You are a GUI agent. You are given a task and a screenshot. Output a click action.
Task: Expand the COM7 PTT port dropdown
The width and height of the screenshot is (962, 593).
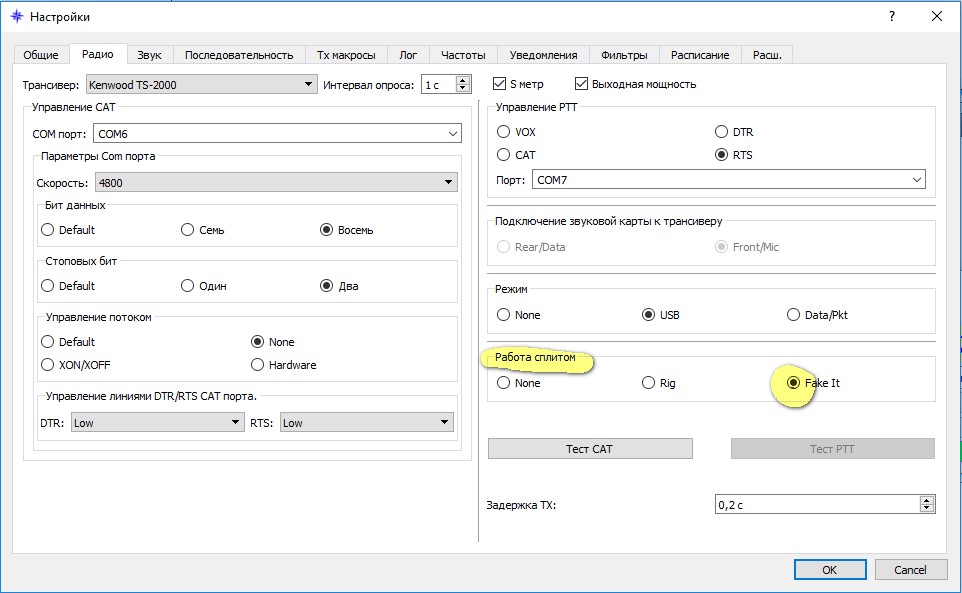tap(729, 180)
